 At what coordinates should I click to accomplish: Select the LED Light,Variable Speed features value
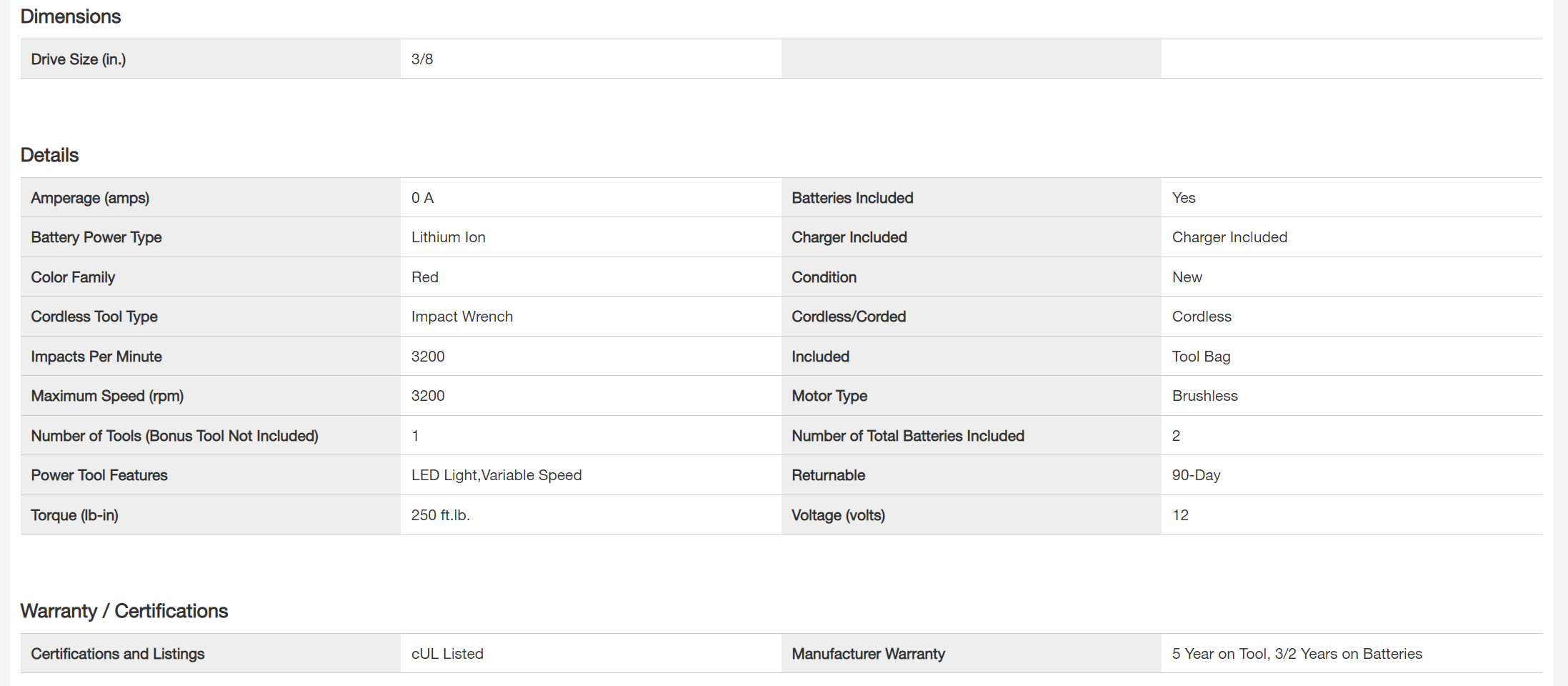click(x=496, y=475)
